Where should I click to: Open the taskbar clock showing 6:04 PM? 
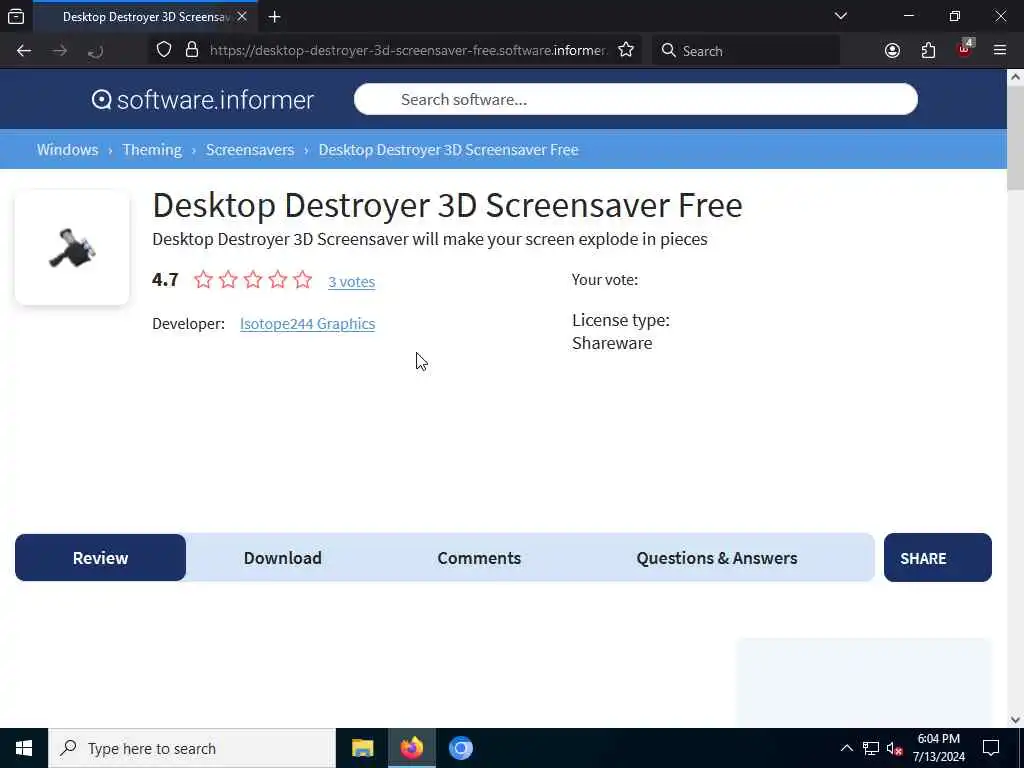coord(938,748)
